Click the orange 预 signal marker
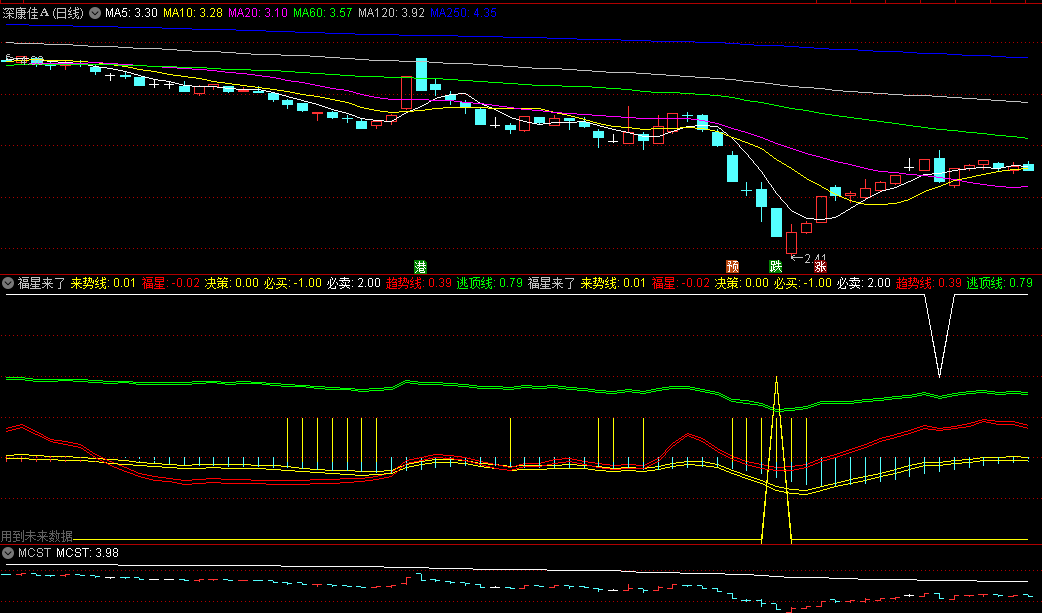The width and height of the screenshot is (1042, 613). coord(732,267)
